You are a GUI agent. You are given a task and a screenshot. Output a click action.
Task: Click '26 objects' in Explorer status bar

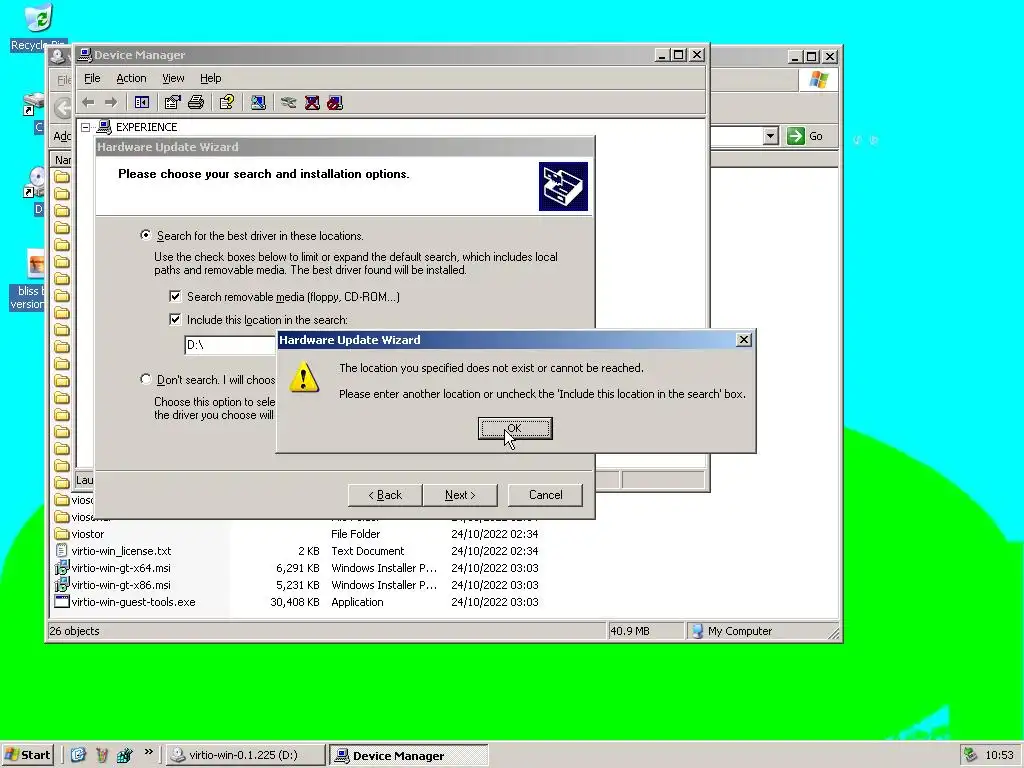coord(74,631)
